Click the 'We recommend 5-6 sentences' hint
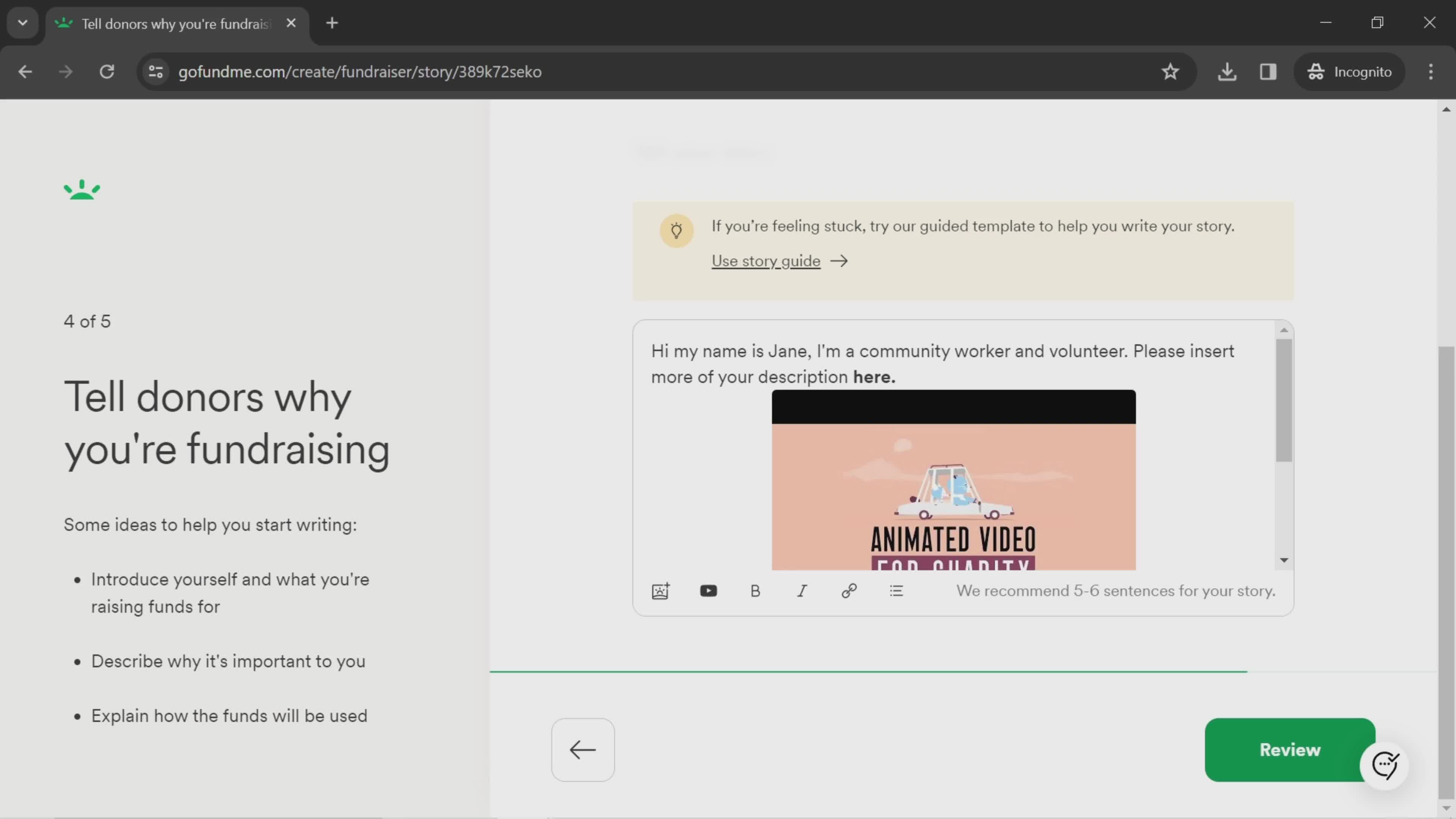Screen dimensions: 1456x819 (x=1116, y=591)
